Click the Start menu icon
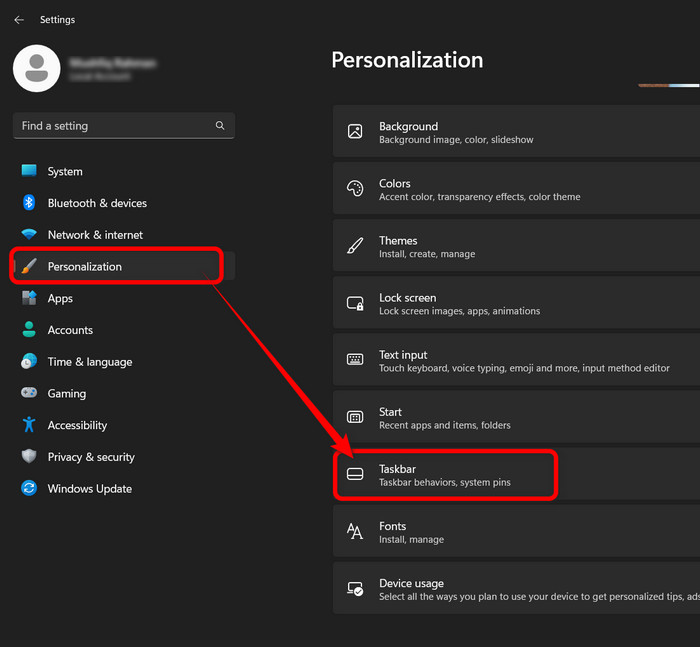 coord(355,417)
